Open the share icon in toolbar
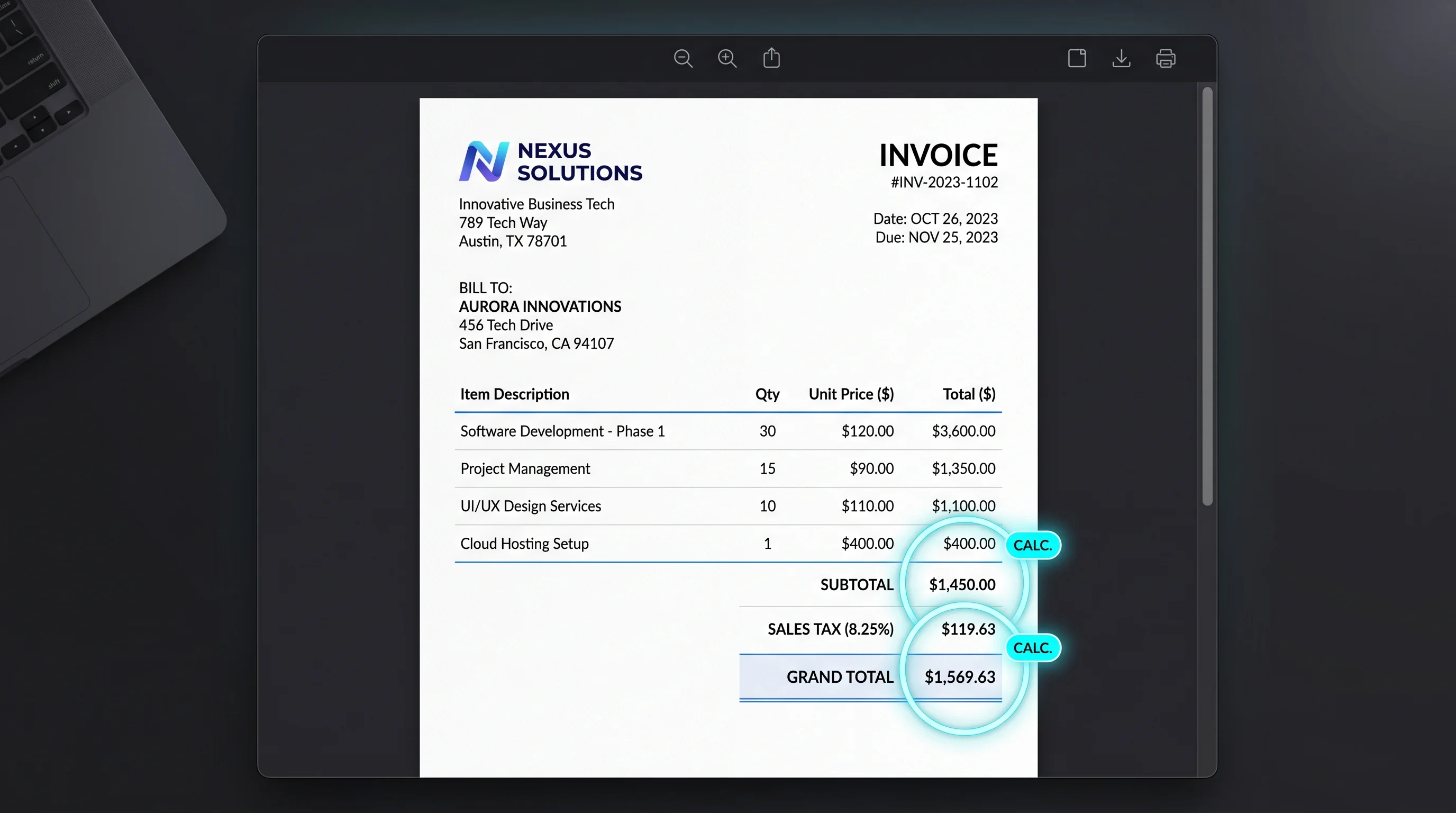 (771, 58)
